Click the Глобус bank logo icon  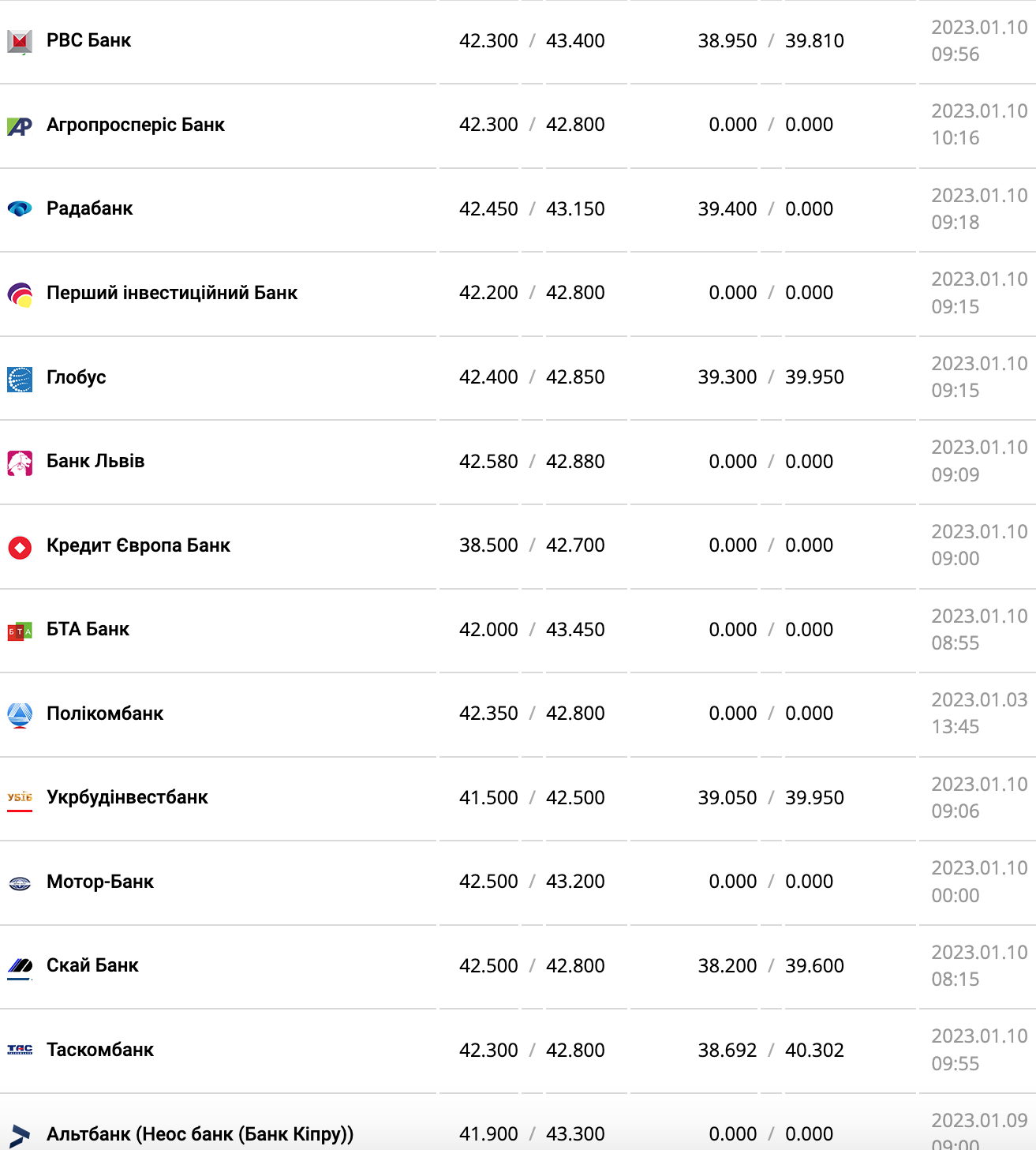click(x=20, y=379)
